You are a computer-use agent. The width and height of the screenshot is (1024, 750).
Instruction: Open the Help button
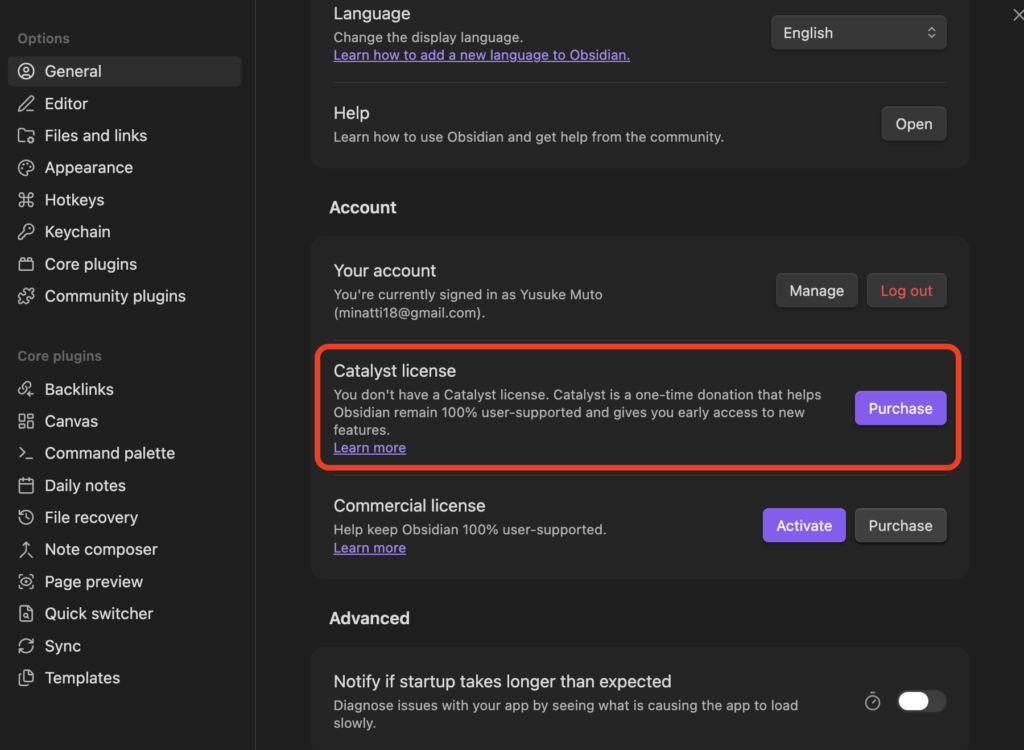coord(913,124)
